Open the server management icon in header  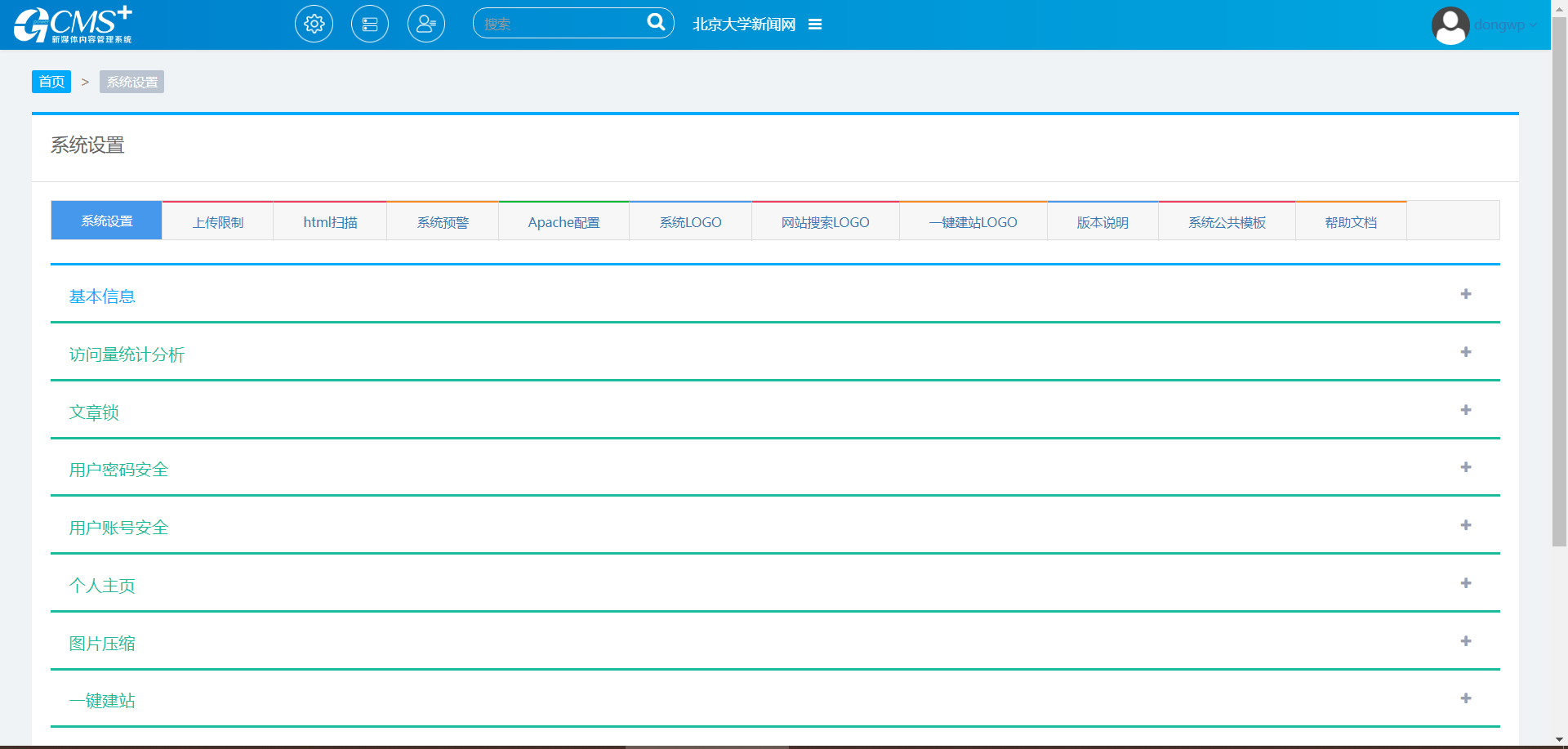coord(370,25)
